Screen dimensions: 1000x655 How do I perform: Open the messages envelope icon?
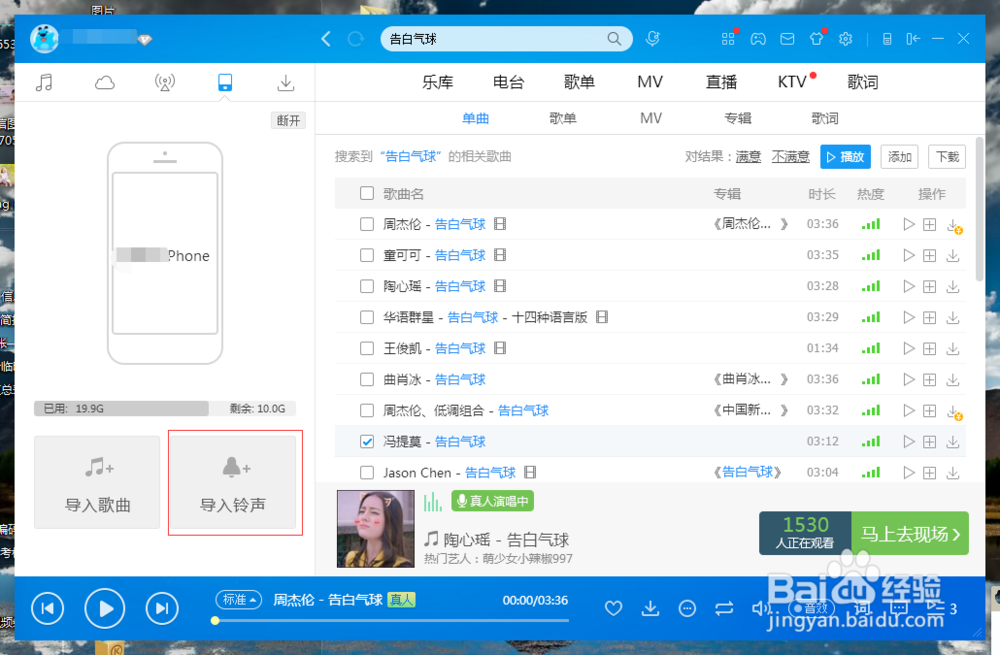pos(787,39)
